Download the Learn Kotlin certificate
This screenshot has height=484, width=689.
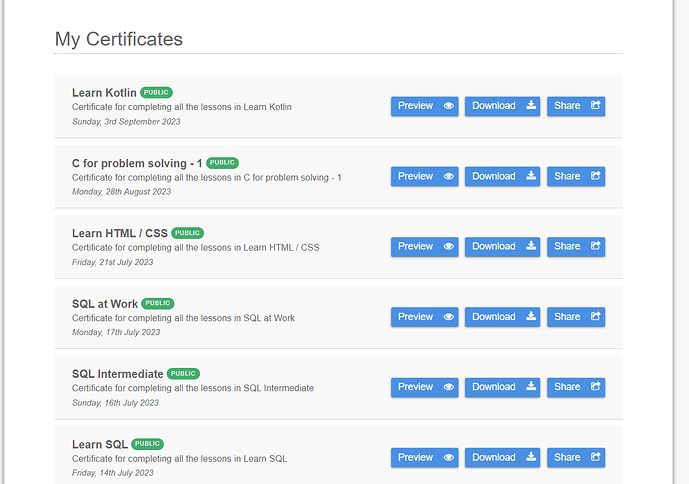pyautogui.click(x=502, y=106)
